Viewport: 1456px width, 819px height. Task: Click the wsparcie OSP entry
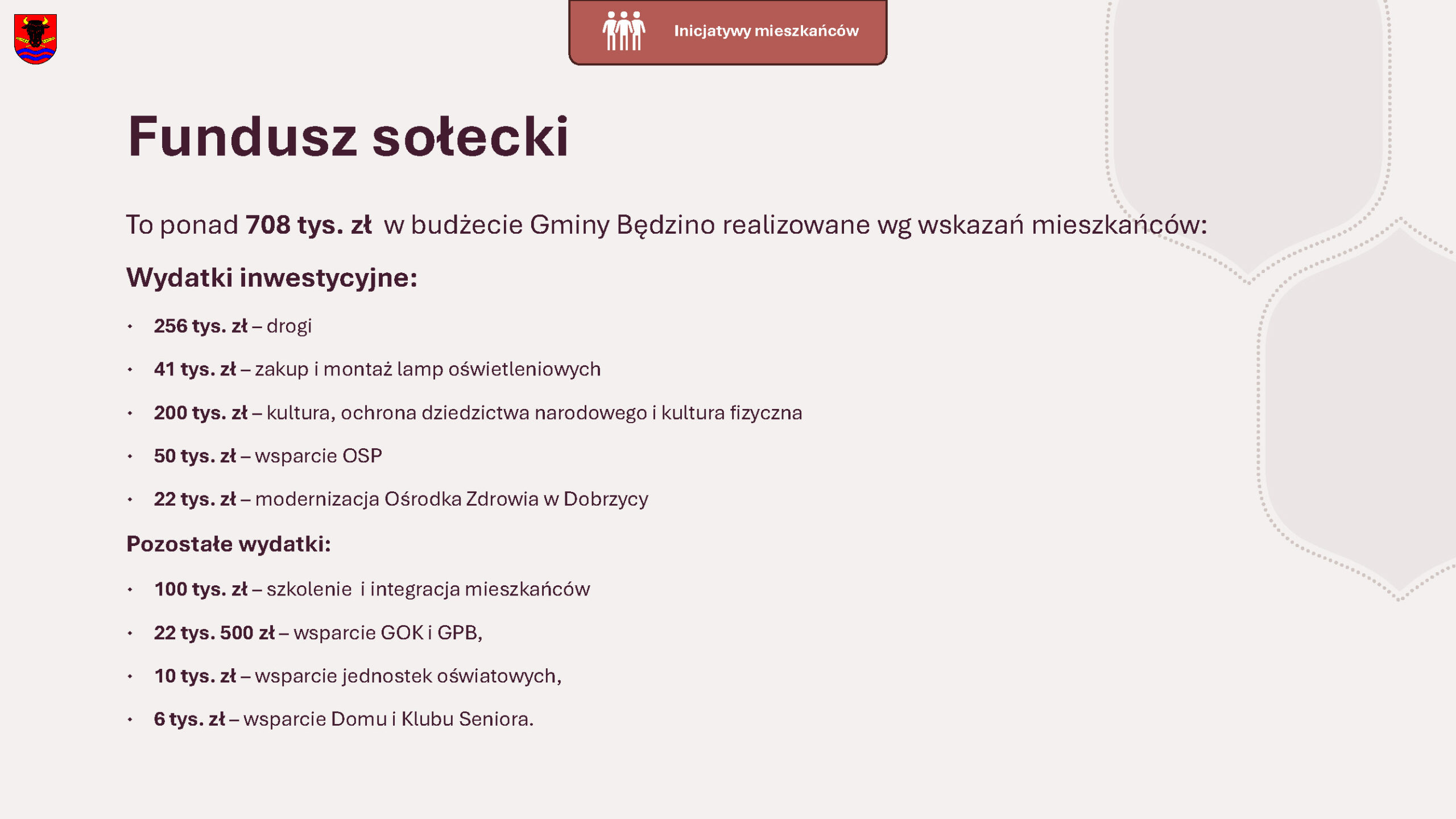(x=268, y=456)
